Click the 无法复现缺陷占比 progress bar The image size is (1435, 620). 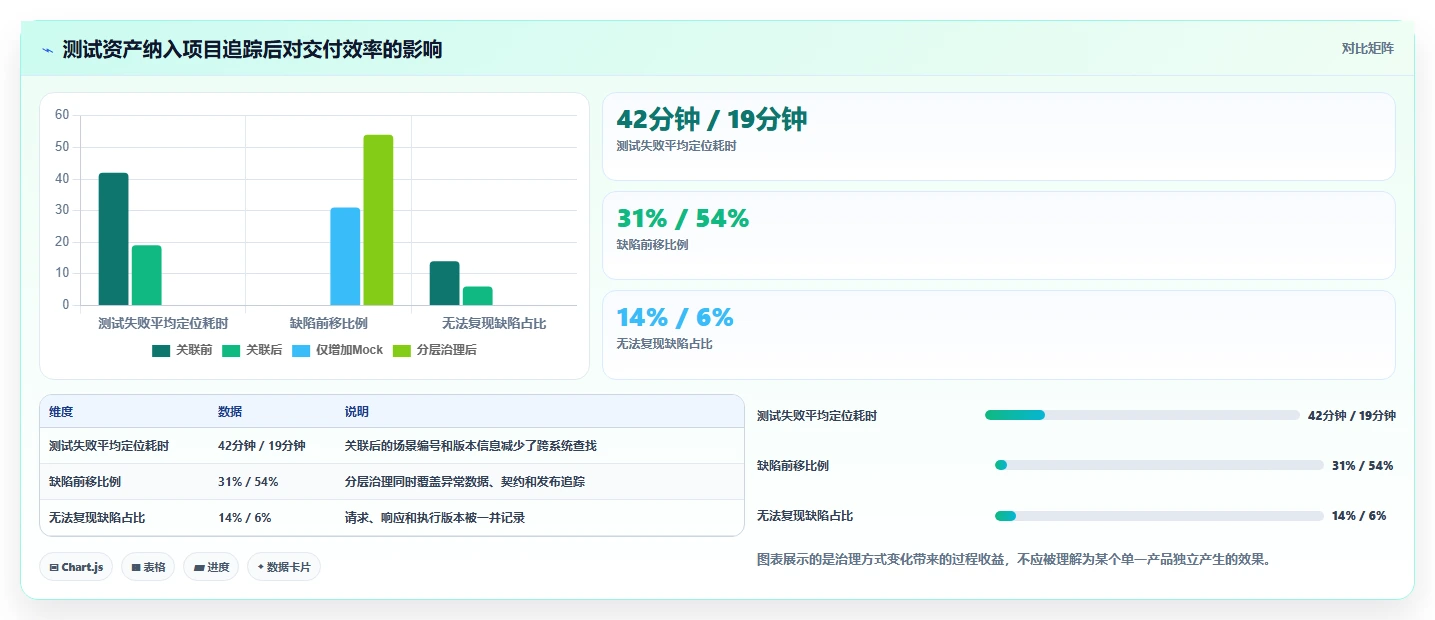click(1159, 516)
